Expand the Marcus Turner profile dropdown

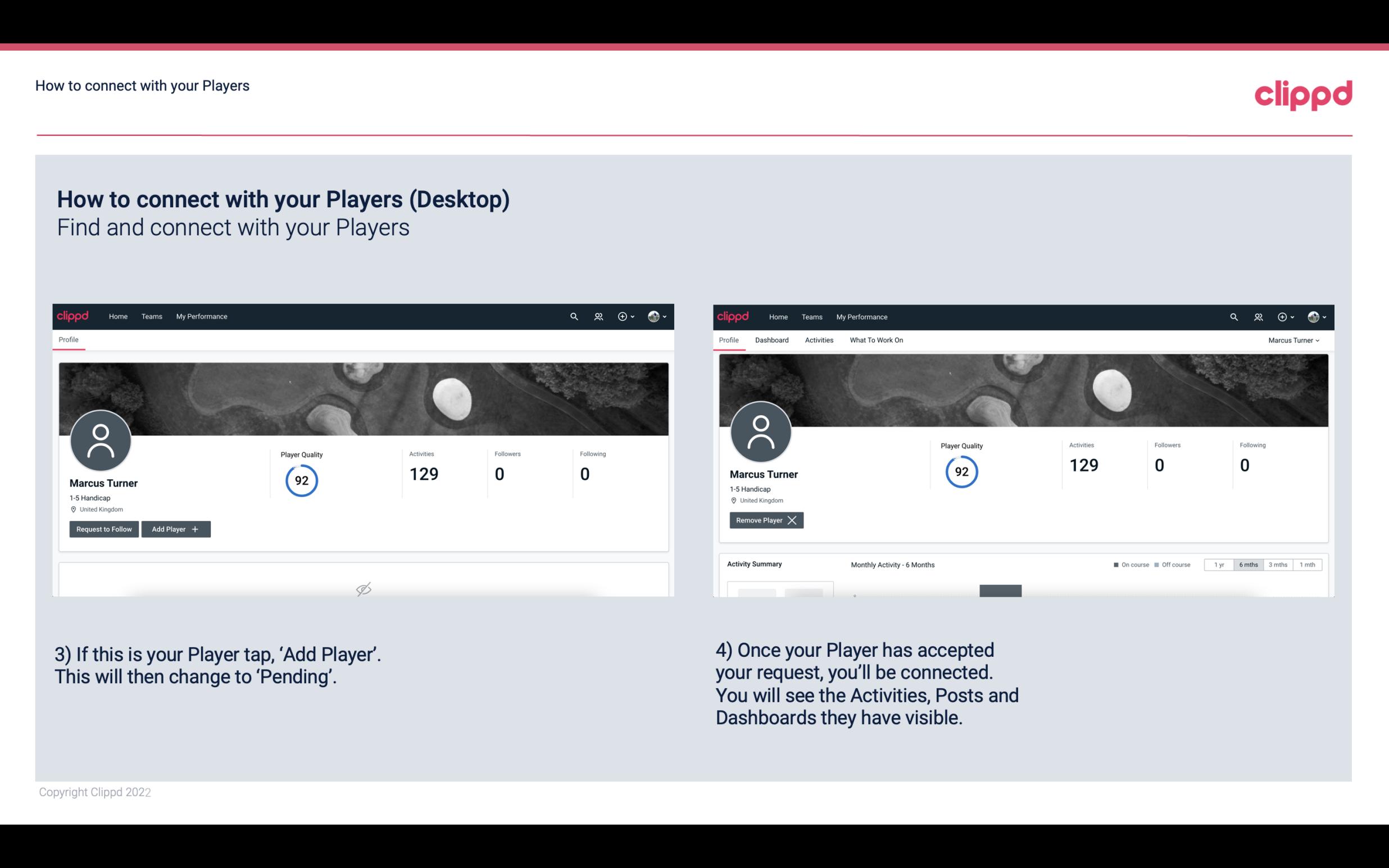pyautogui.click(x=1294, y=340)
